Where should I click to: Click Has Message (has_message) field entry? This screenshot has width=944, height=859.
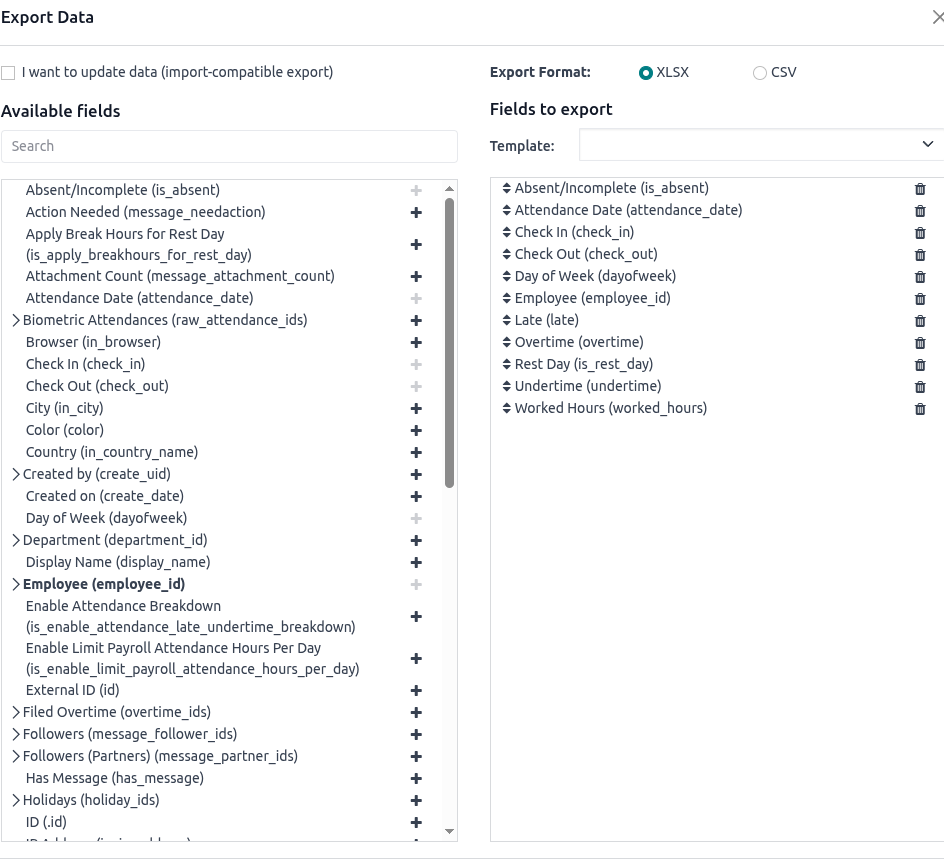pyautogui.click(x=114, y=778)
